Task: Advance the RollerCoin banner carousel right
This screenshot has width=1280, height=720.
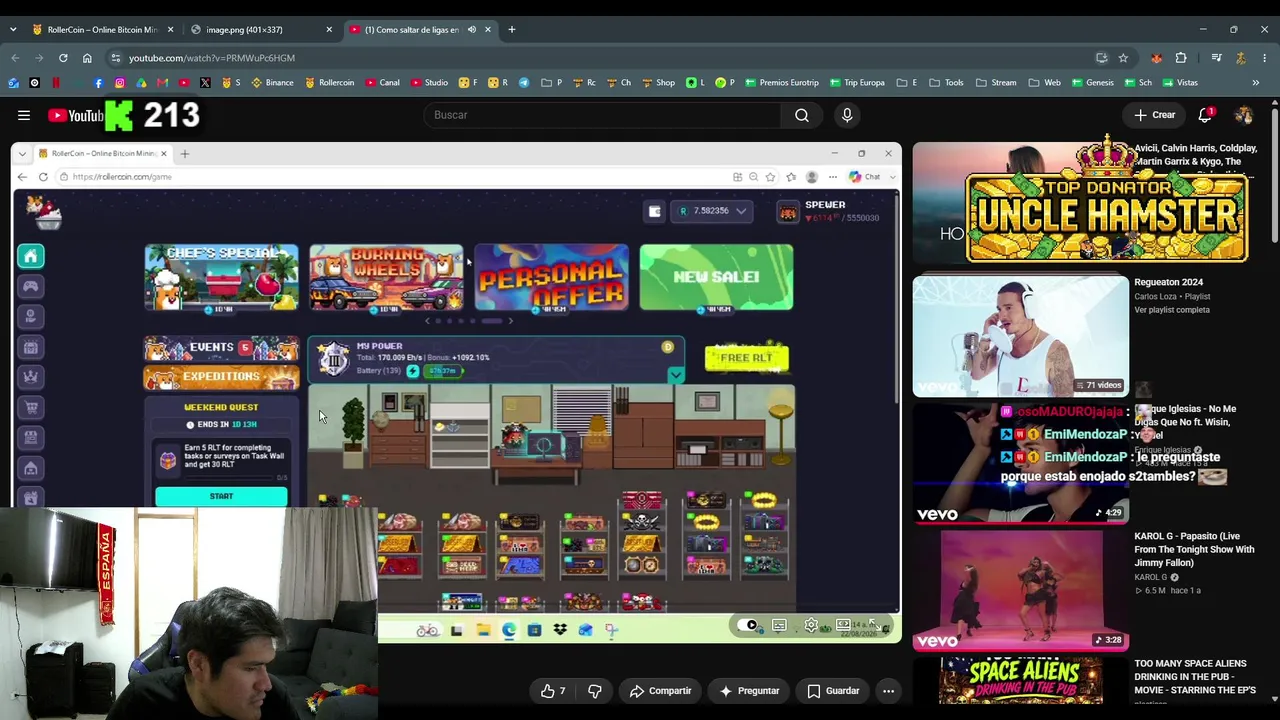Action: tap(510, 321)
